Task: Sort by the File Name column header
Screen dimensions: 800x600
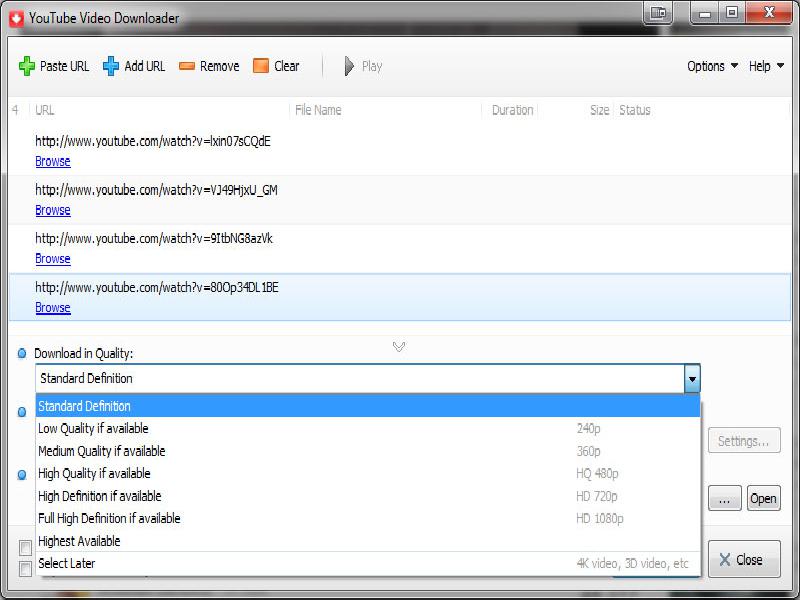Action: click(x=386, y=110)
